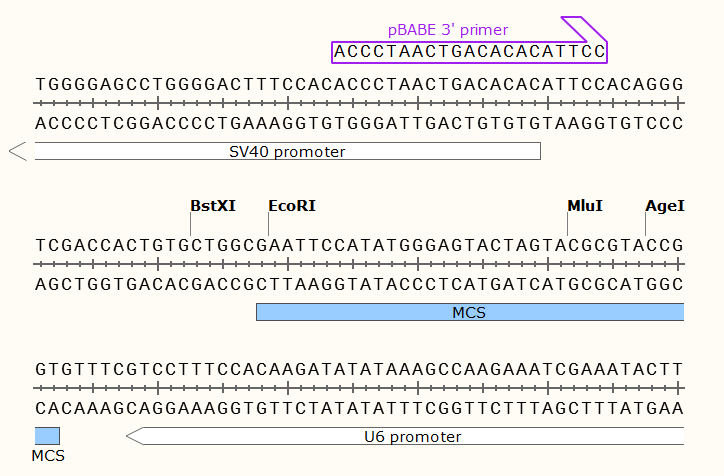Click top strand sequence beginning TCGACCACTGTG
This screenshot has width=724, height=476.
point(359,245)
